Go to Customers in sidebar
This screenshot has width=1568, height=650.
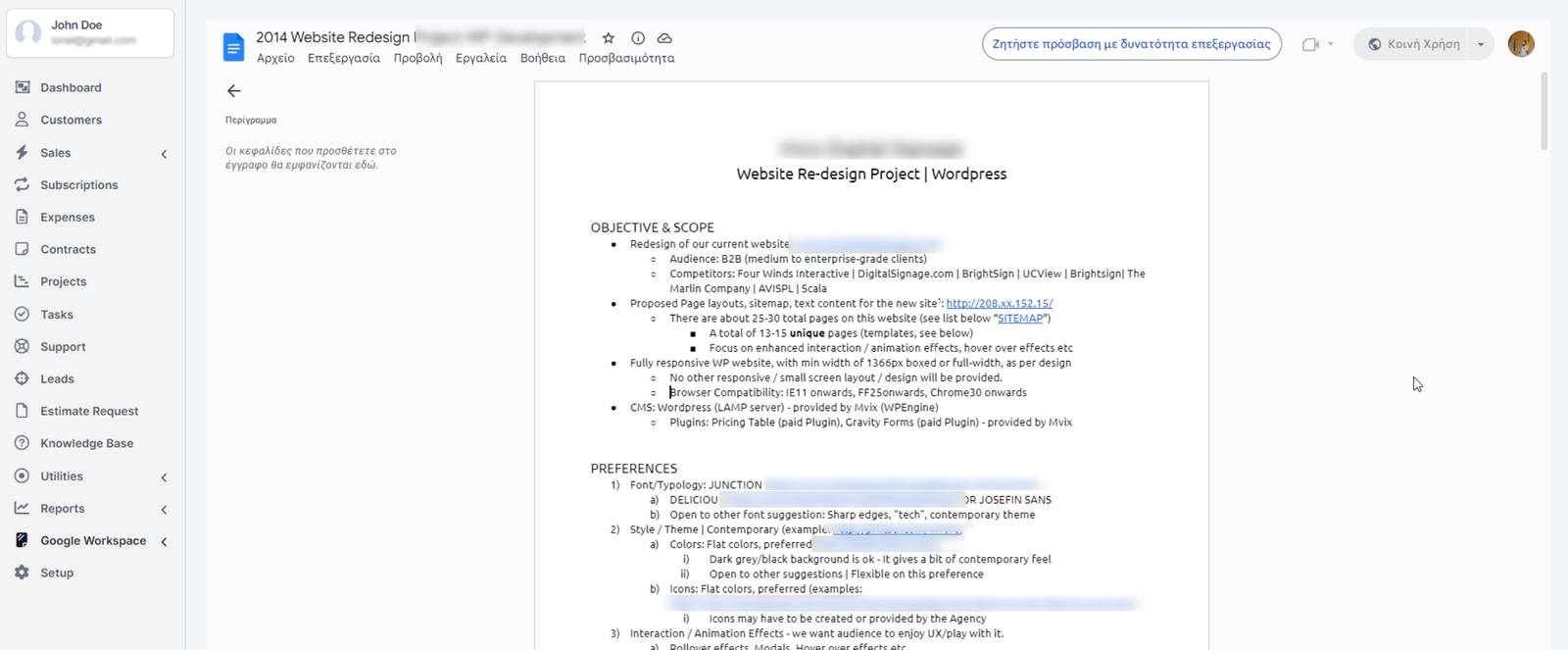72,120
